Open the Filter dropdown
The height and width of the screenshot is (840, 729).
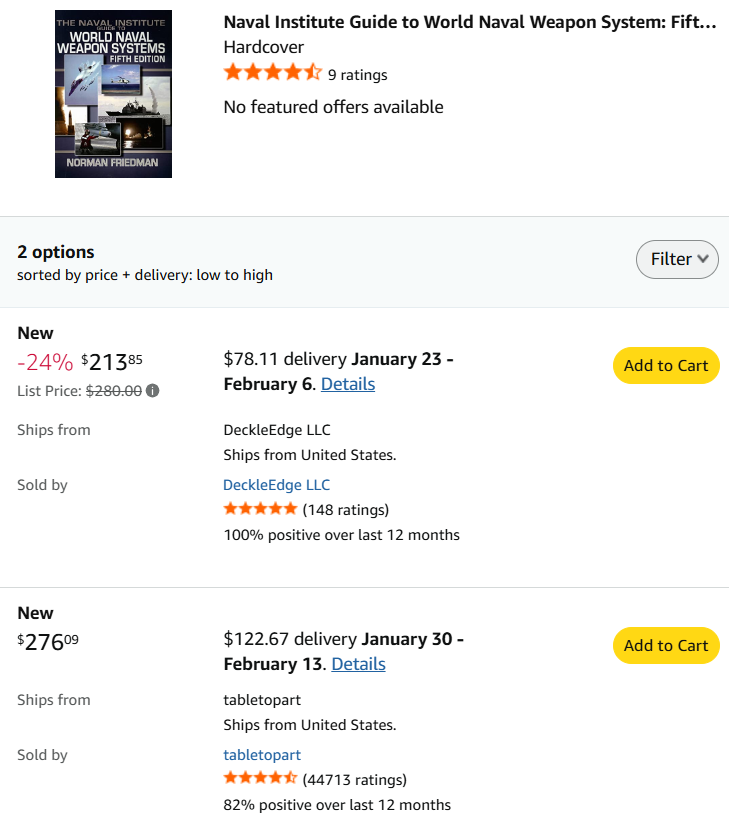[677, 259]
